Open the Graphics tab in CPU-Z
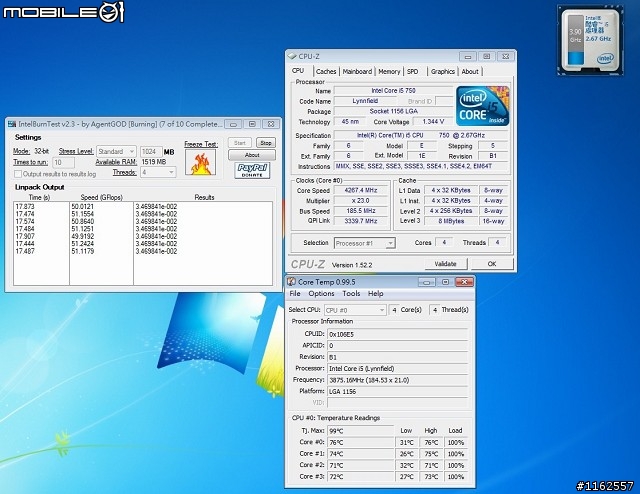 tap(442, 71)
